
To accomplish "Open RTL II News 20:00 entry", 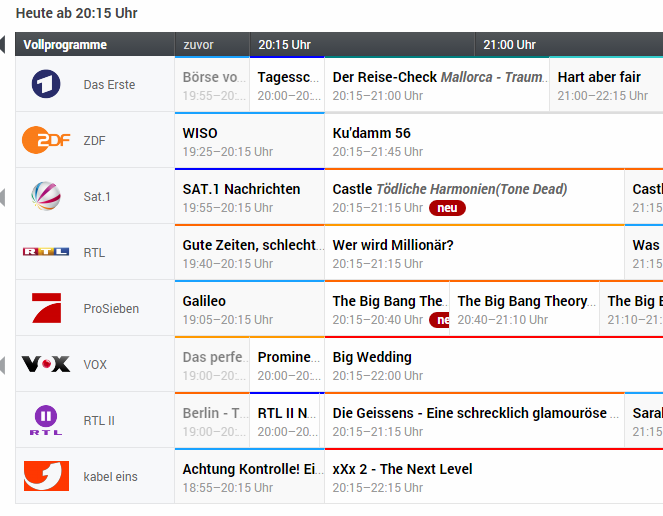I will click(287, 421).
